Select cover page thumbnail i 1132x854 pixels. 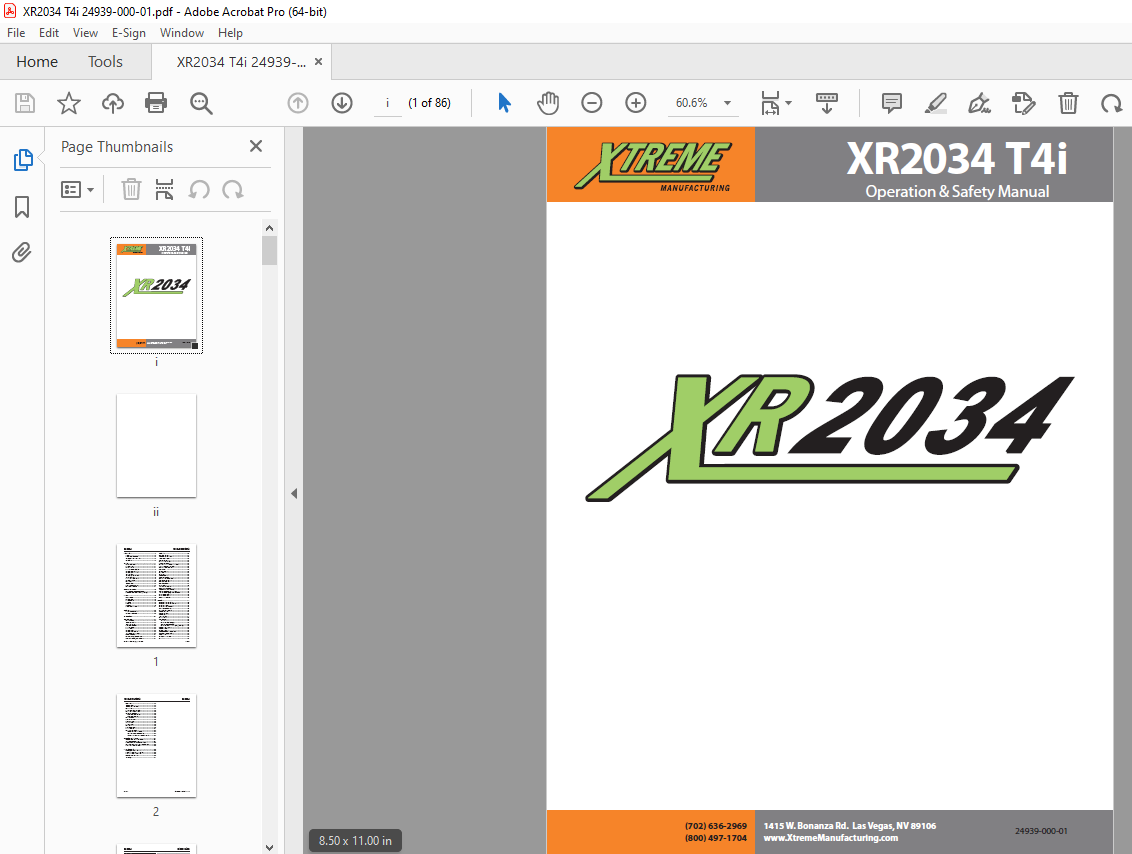pos(157,295)
